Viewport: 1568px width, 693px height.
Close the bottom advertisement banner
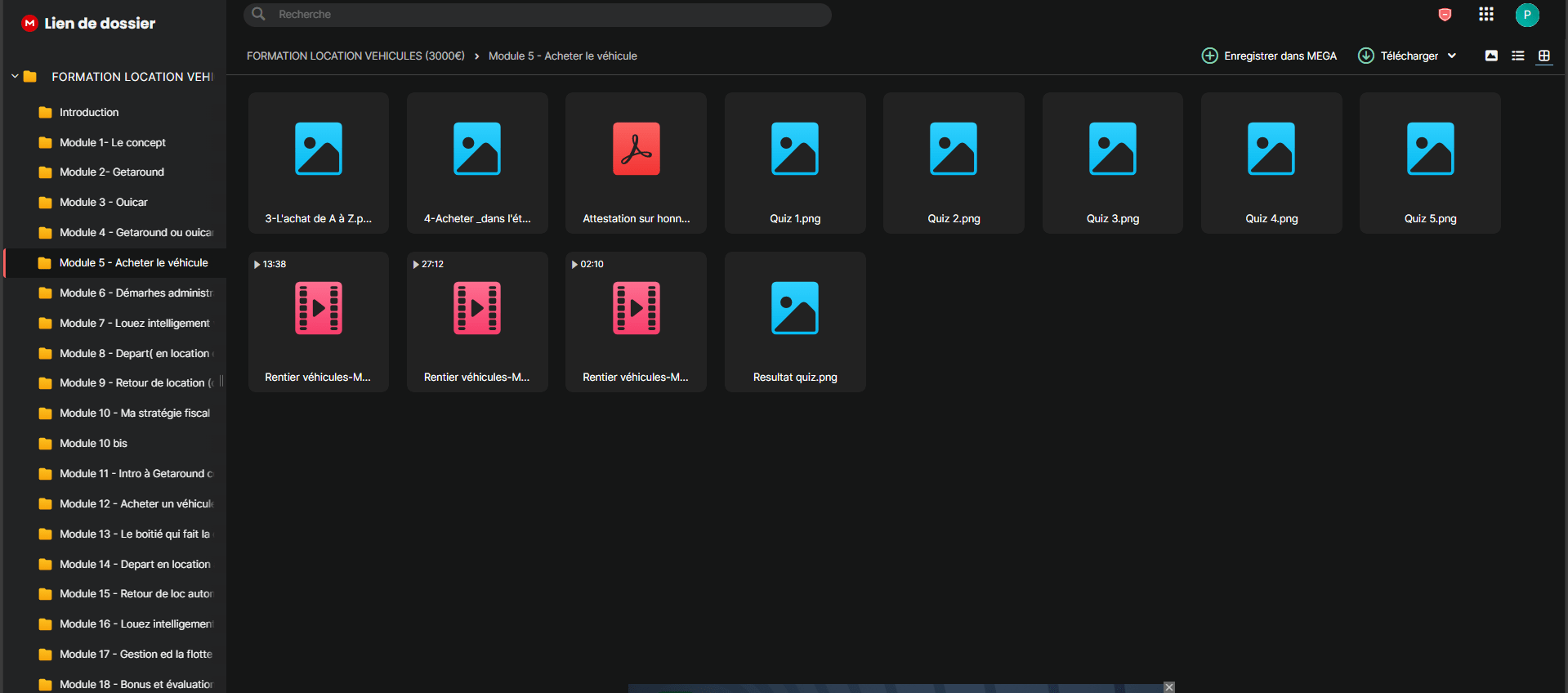(1169, 687)
